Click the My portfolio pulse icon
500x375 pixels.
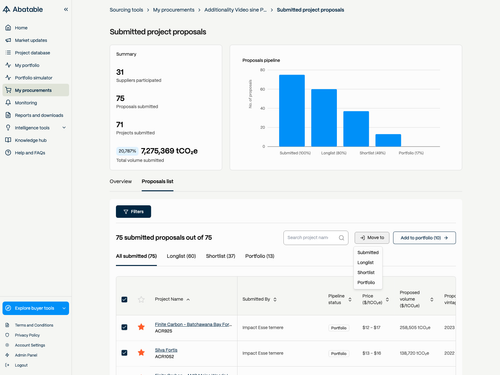pyautogui.click(x=8, y=65)
